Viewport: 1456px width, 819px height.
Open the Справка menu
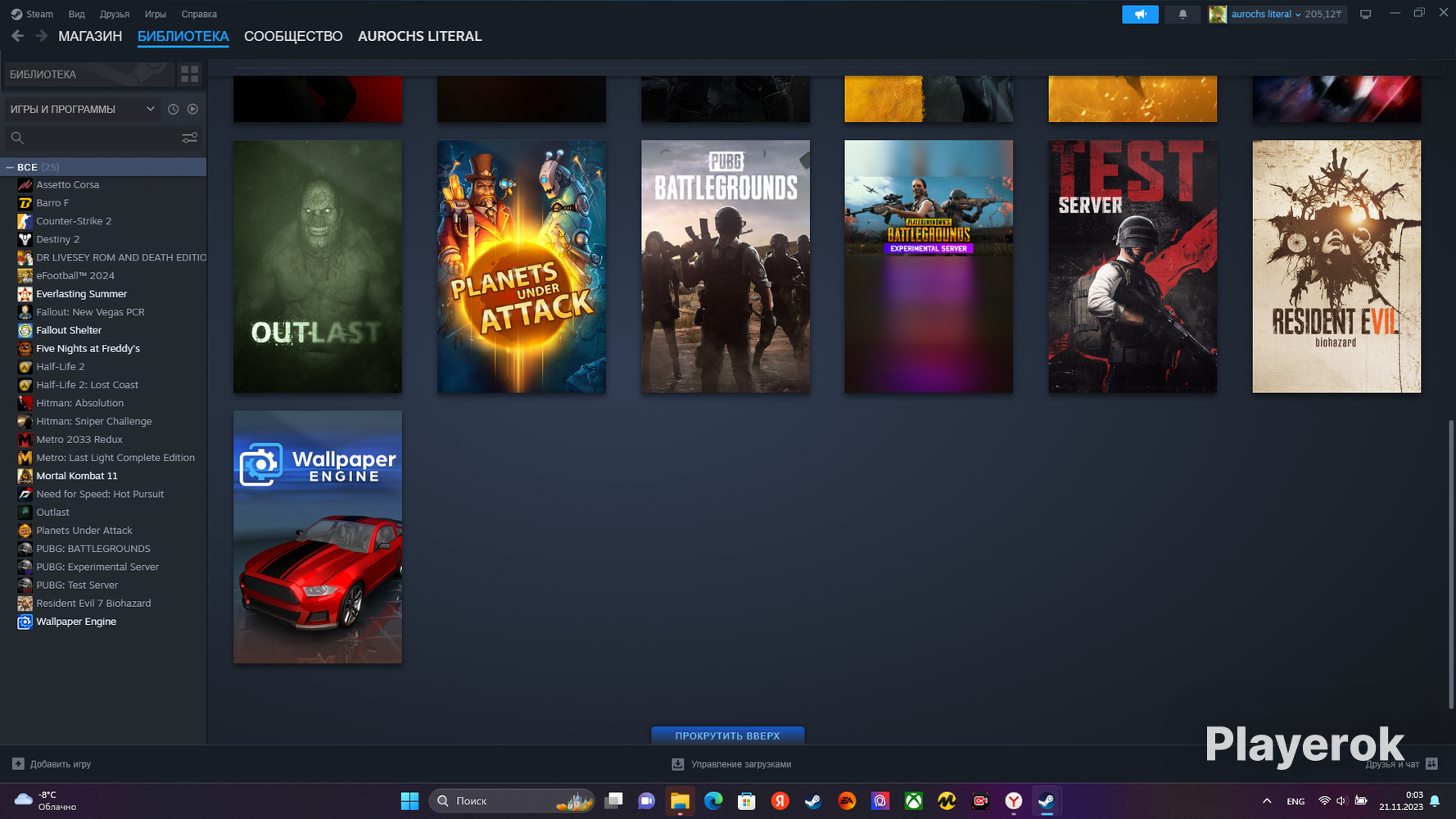199,14
